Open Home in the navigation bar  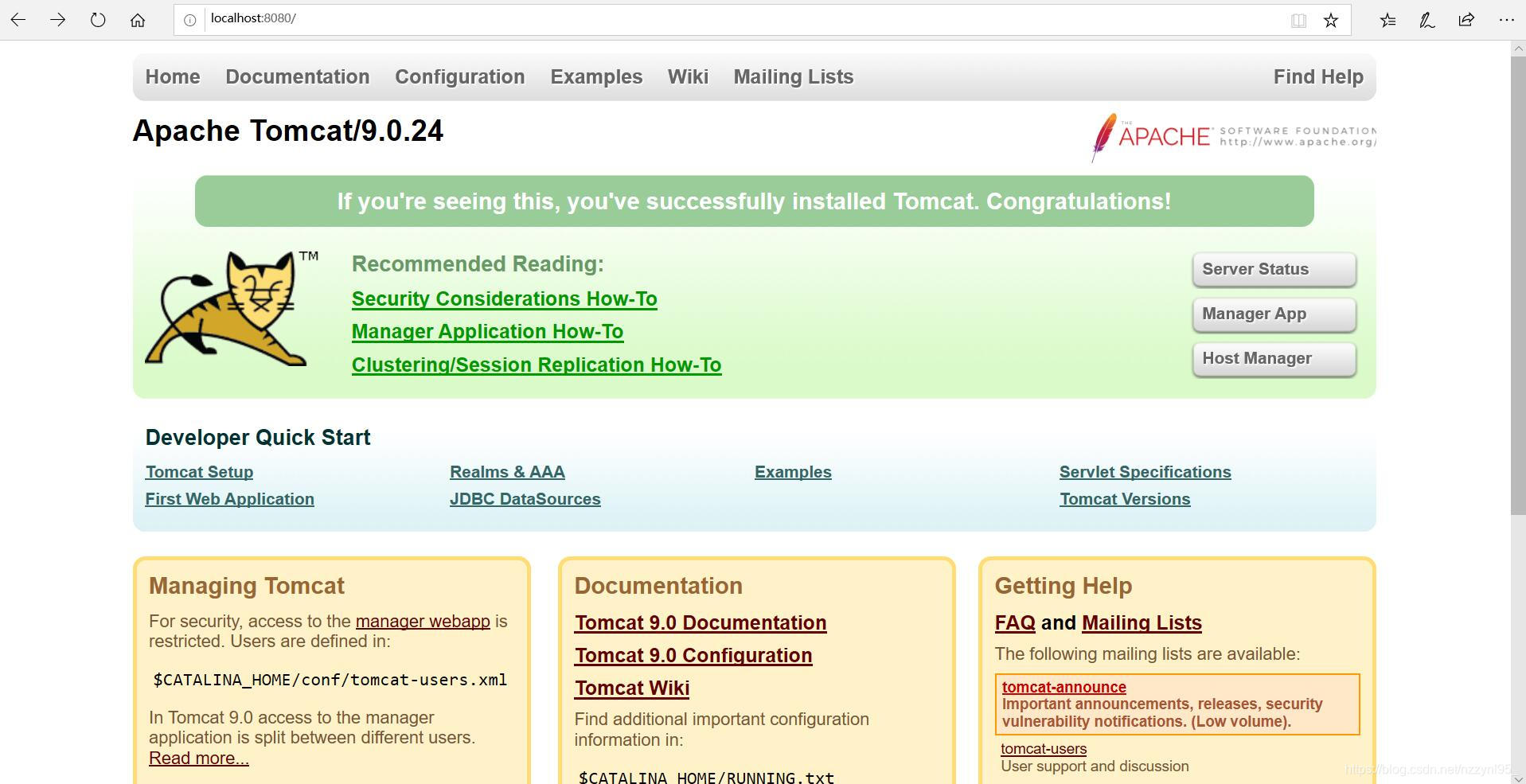[x=173, y=77]
